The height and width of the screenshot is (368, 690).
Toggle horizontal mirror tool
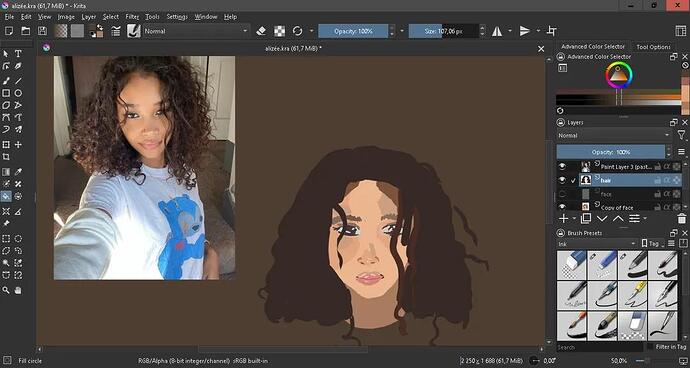(x=497, y=31)
